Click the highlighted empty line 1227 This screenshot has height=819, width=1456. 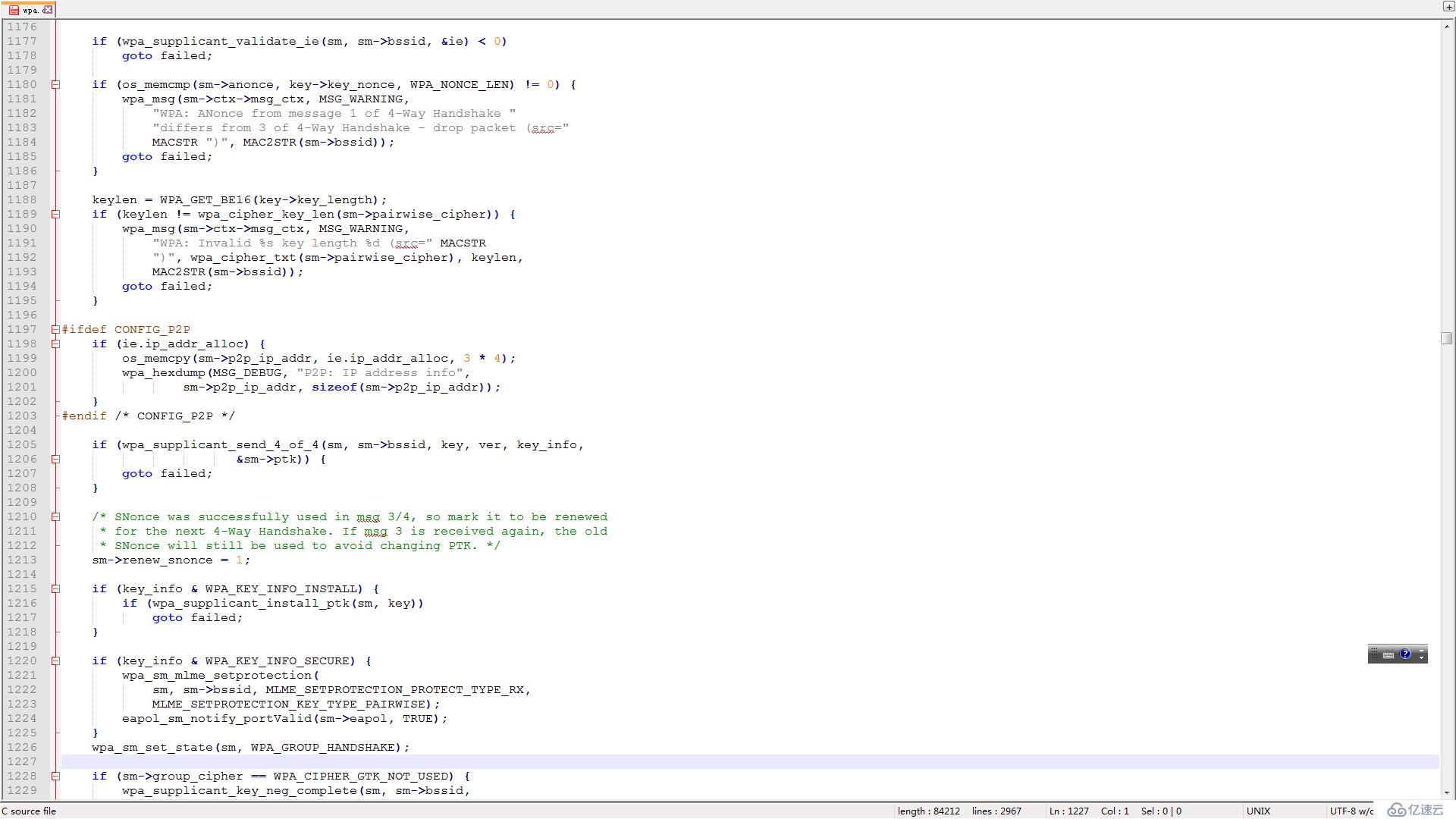750,761
